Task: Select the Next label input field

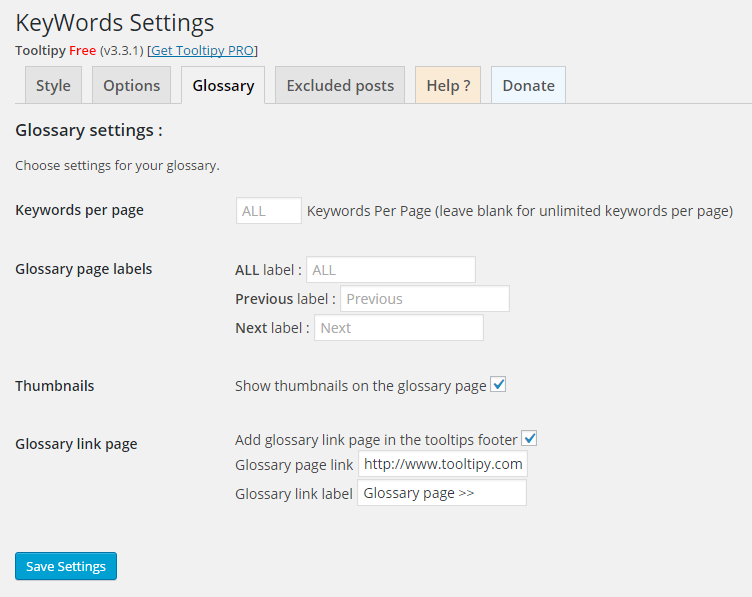Action: [398, 328]
